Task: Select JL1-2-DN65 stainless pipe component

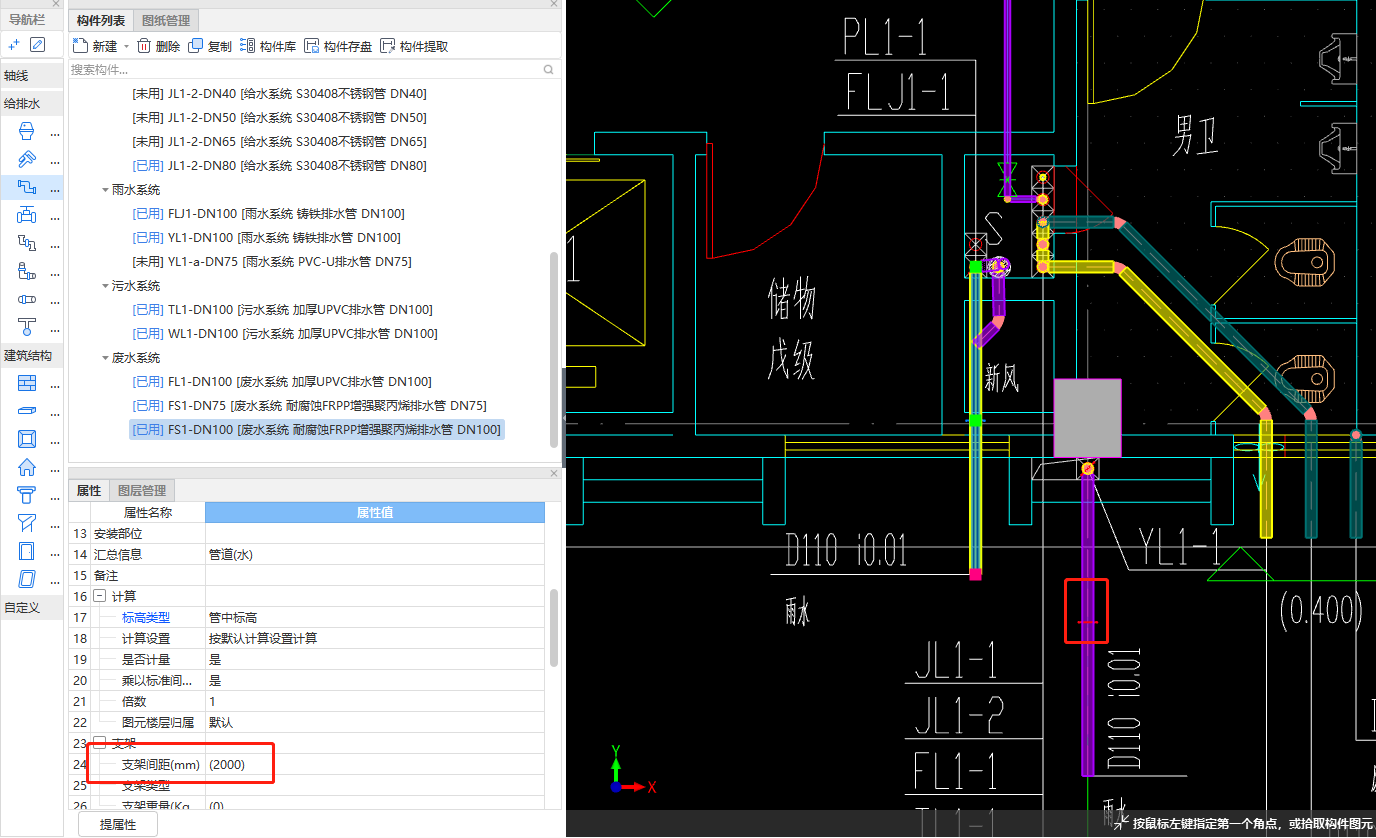Action: [279, 142]
